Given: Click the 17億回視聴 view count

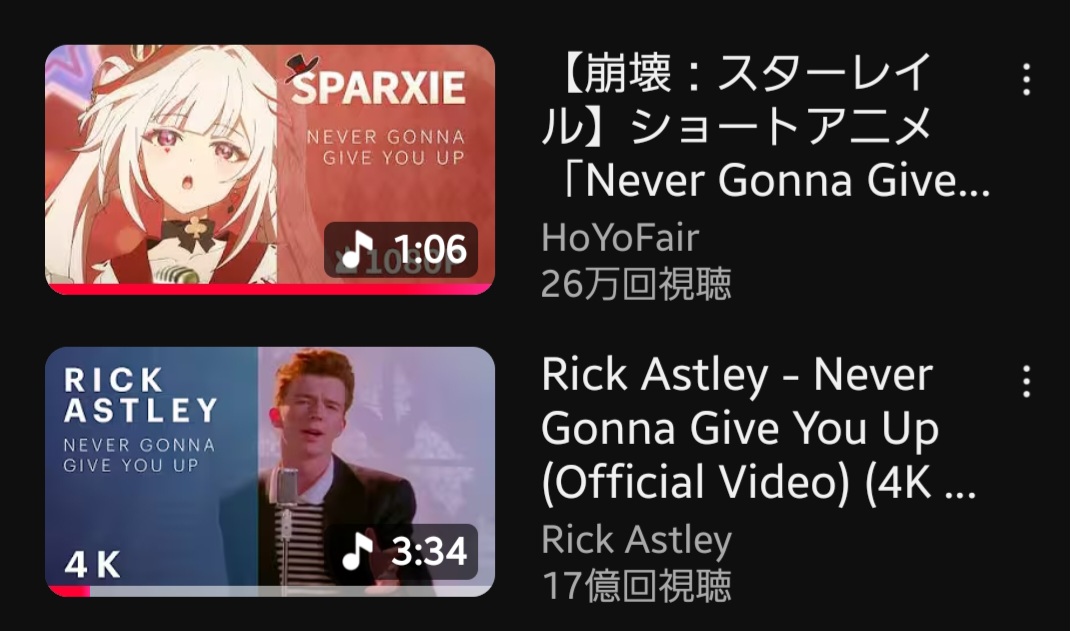Looking at the screenshot, I should [x=636, y=586].
